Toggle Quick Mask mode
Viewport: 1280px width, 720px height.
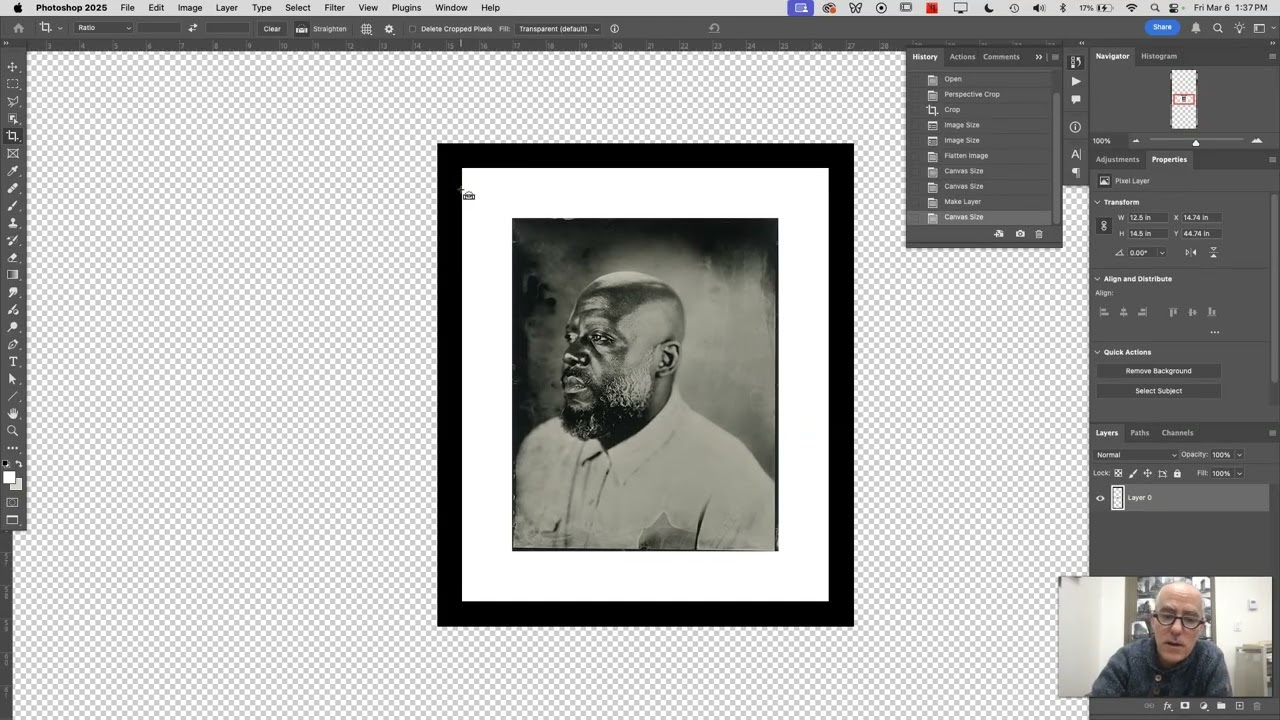(13, 502)
